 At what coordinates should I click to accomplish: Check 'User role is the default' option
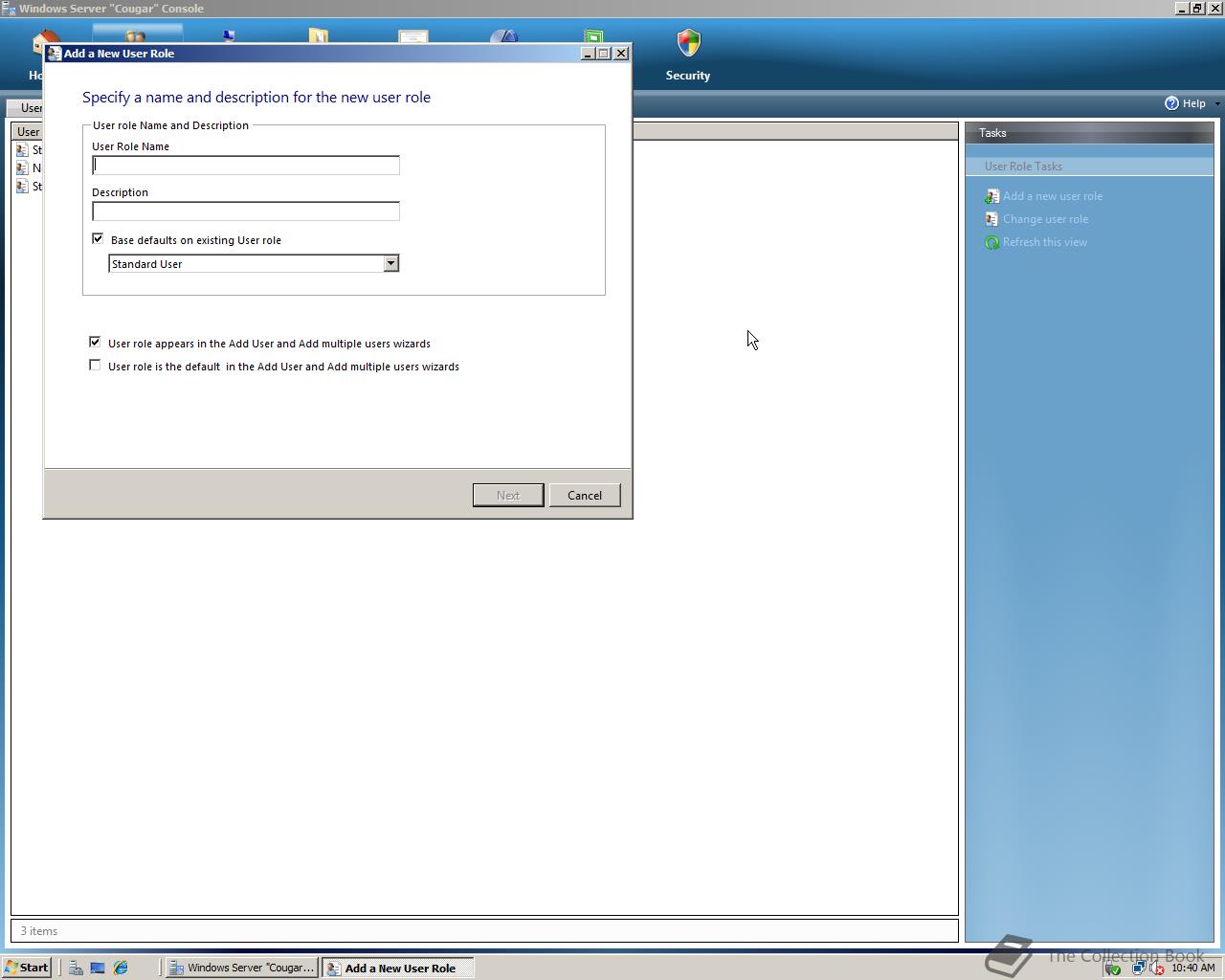point(95,365)
